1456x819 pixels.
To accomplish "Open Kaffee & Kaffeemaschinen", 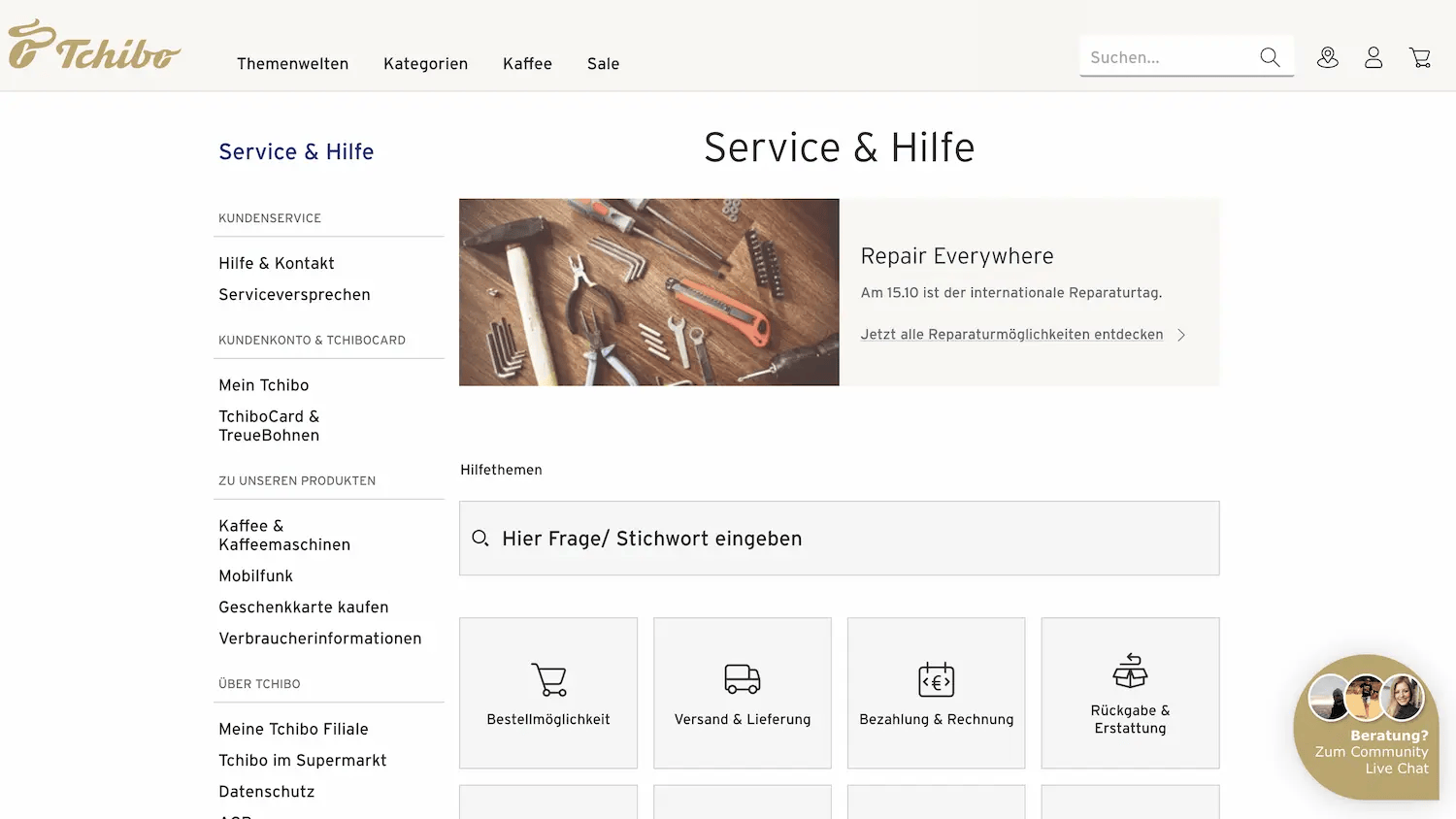I will tap(284, 536).
